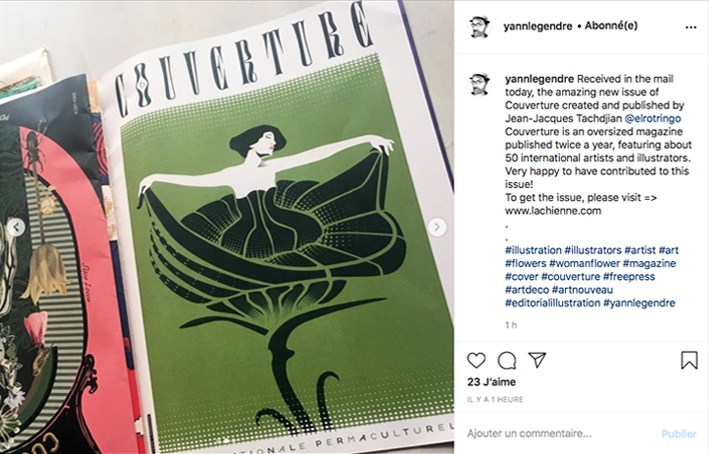Click the Publier button

pos(679,434)
